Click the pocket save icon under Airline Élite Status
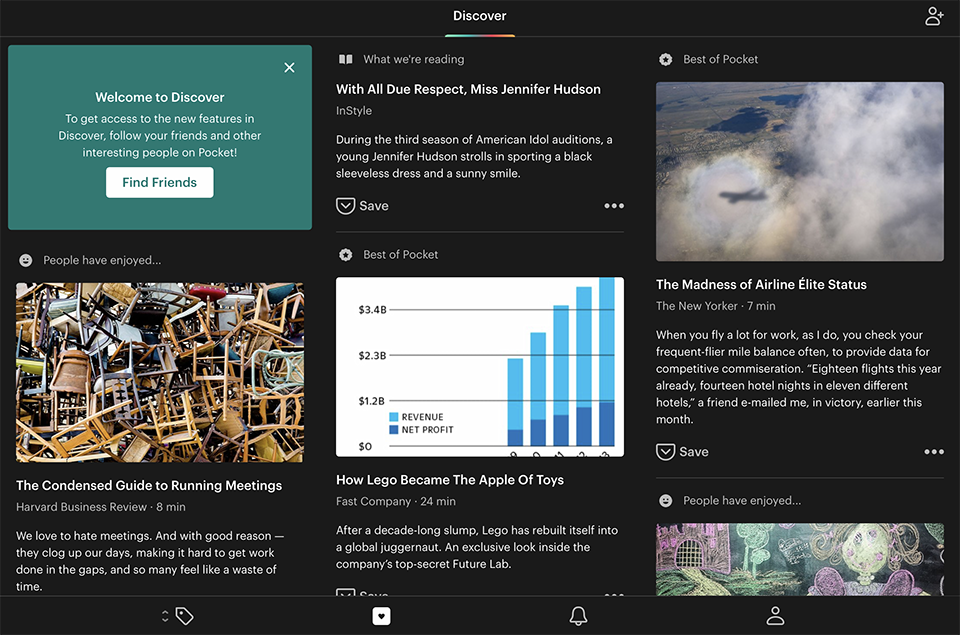Screen dimensions: 960x635 click(666, 452)
